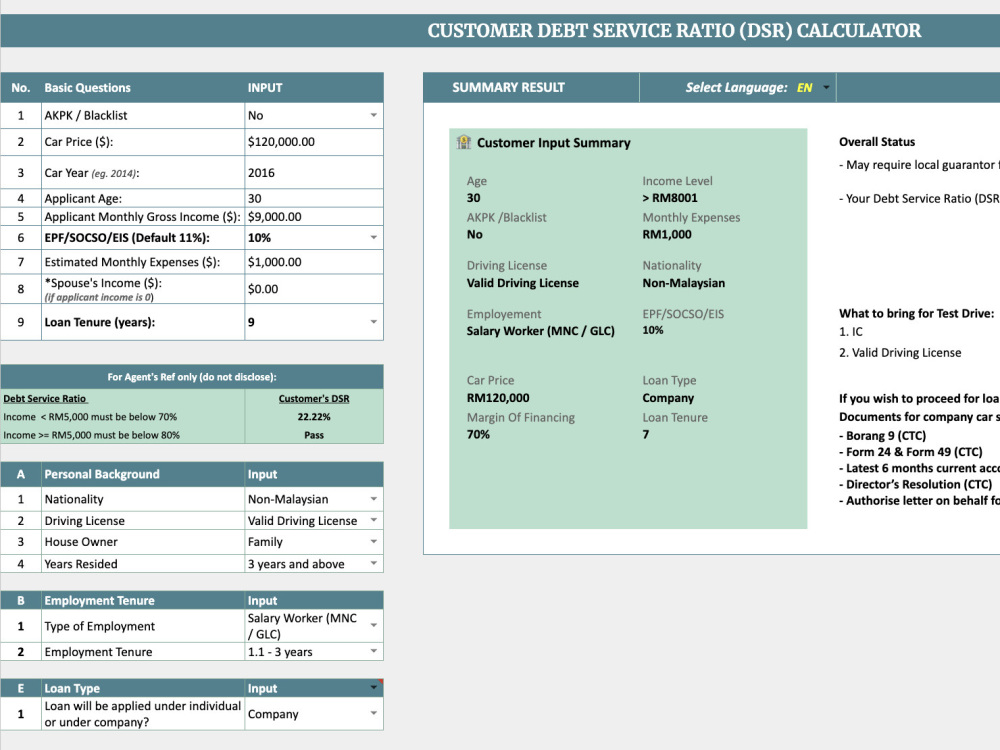
Task: Open the EPF/SOCSO/EIS percentage dropdown
Action: [375, 237]
